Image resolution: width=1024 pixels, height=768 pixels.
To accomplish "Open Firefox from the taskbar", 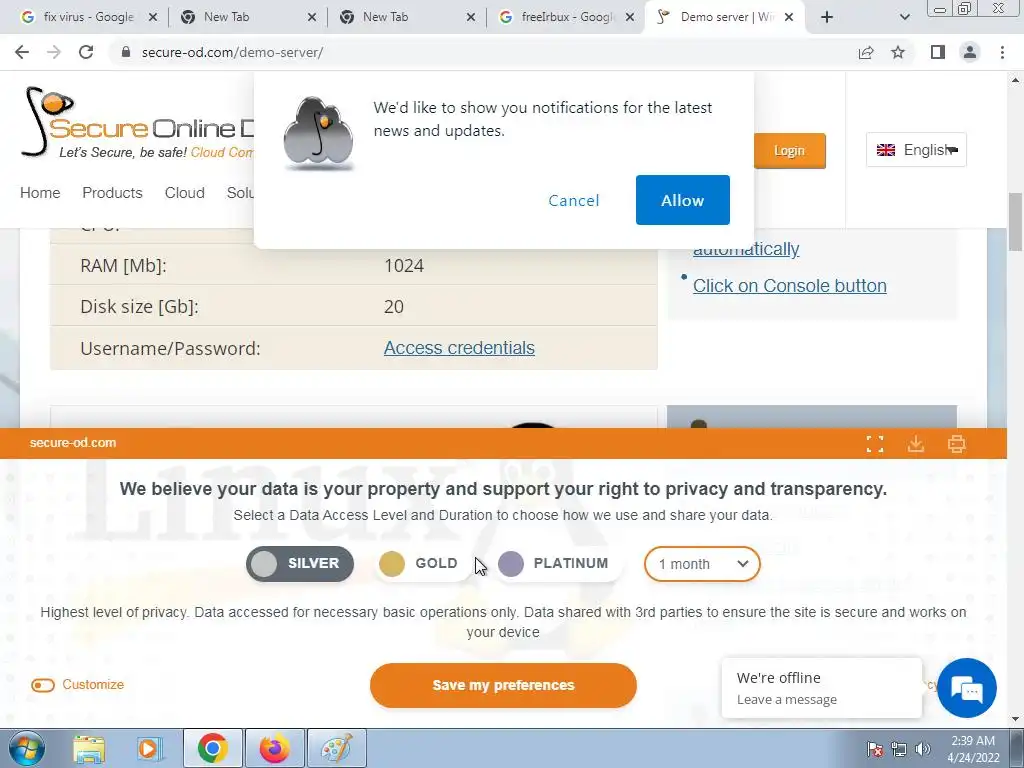I will (x=274, y=748).
